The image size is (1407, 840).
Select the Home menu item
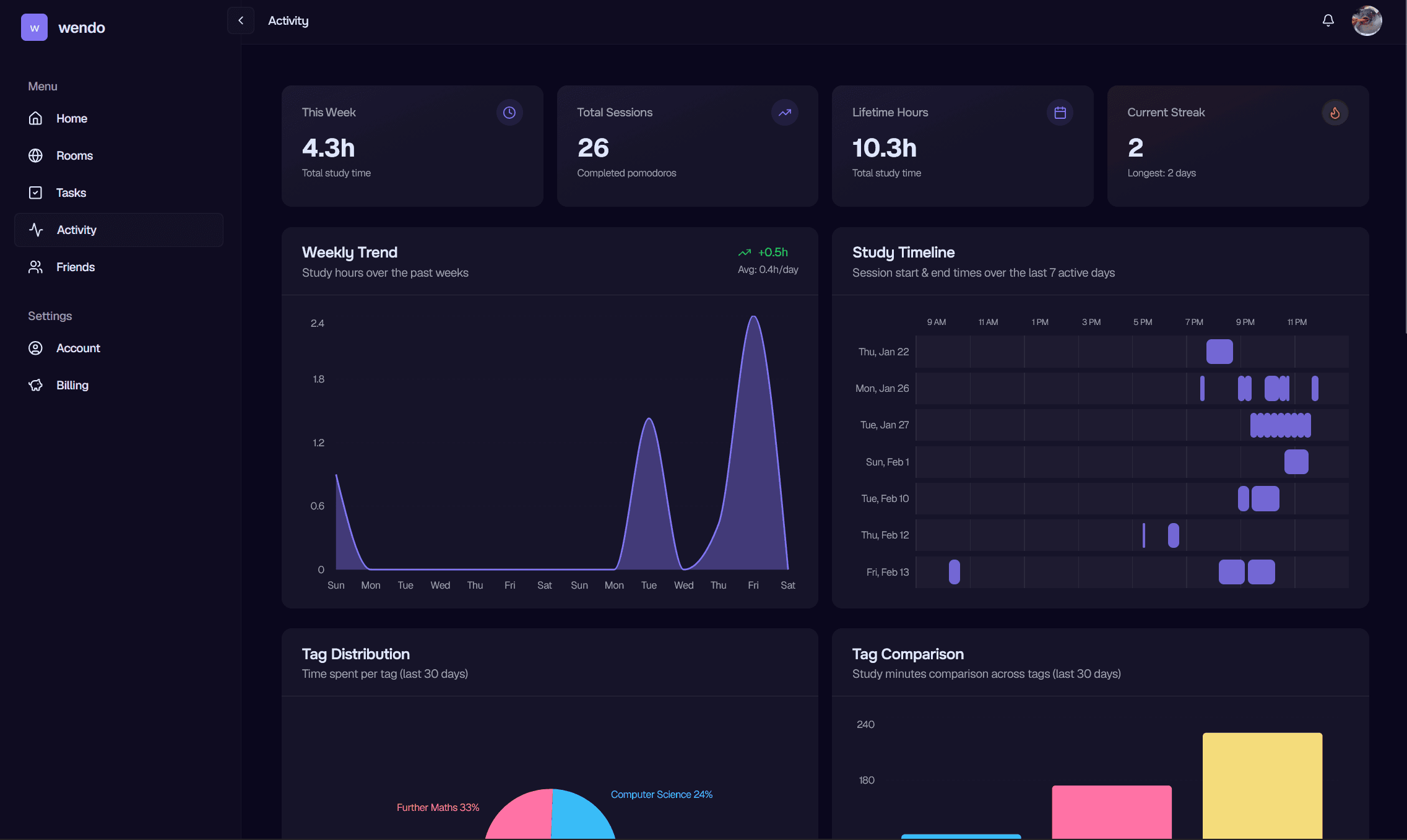(x=36, y=118)
